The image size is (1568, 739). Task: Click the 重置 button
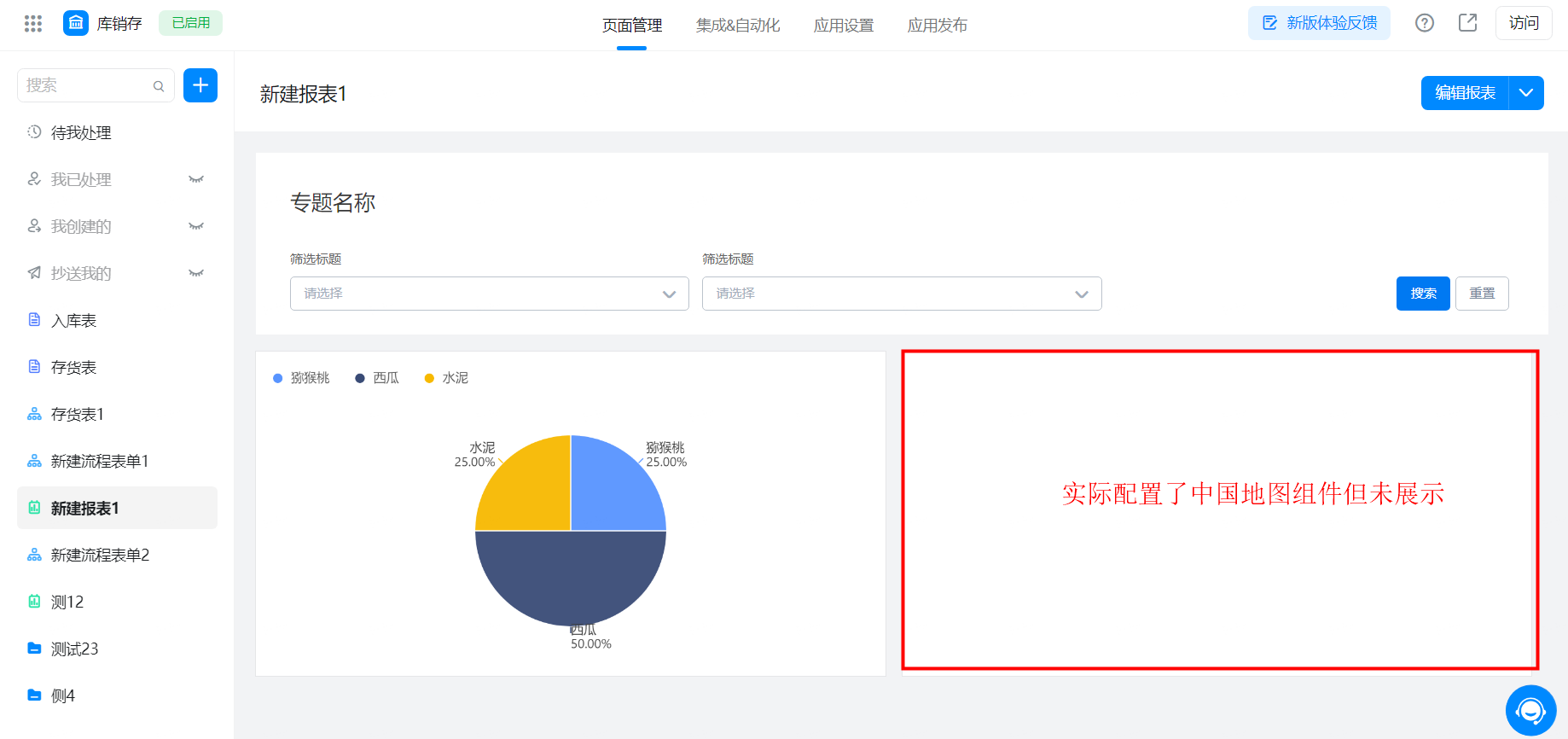pos(1482,294)
